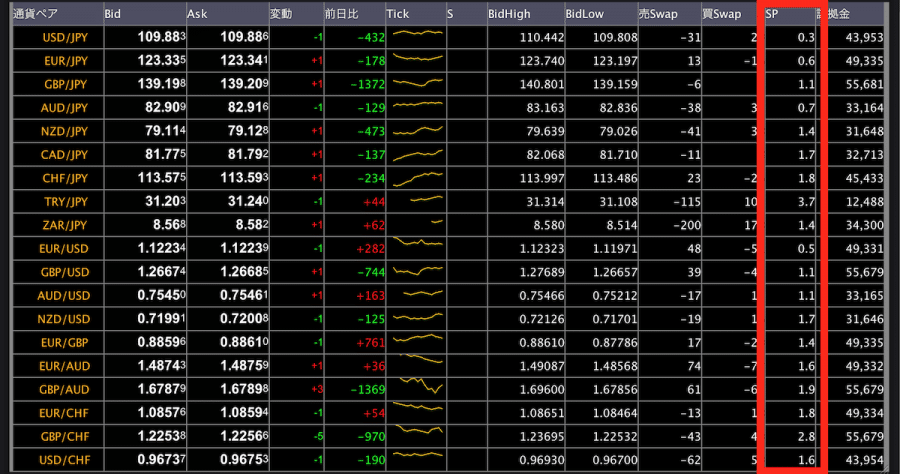The height and width of the screenshot is (474, 900).
Task: Select the CAD/JPY currency pair
Action: tap(64, 155)
